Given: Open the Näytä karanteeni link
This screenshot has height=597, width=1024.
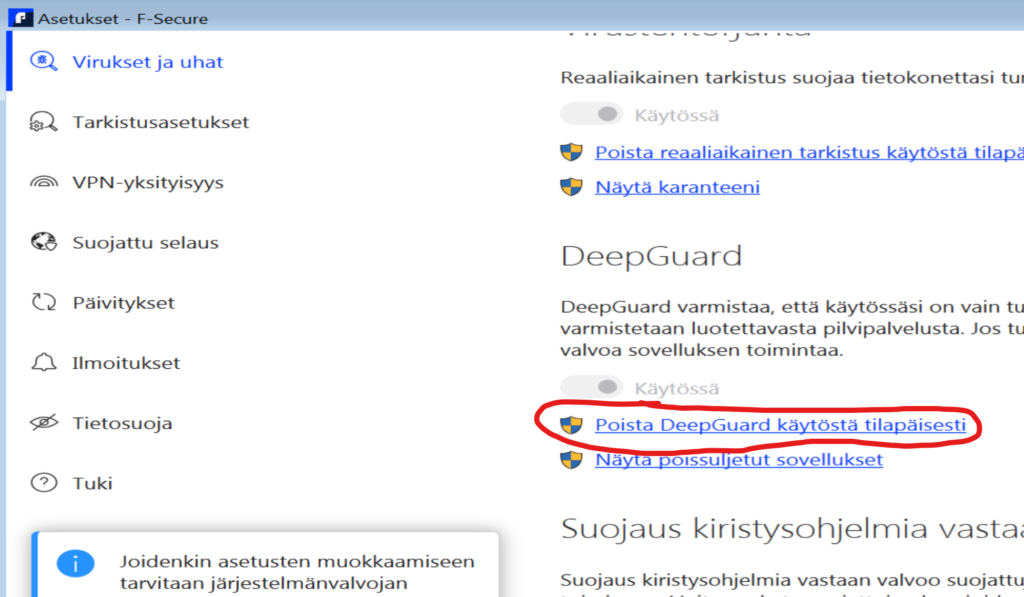Looking at the screenshot, I should (x=677, y=187).
